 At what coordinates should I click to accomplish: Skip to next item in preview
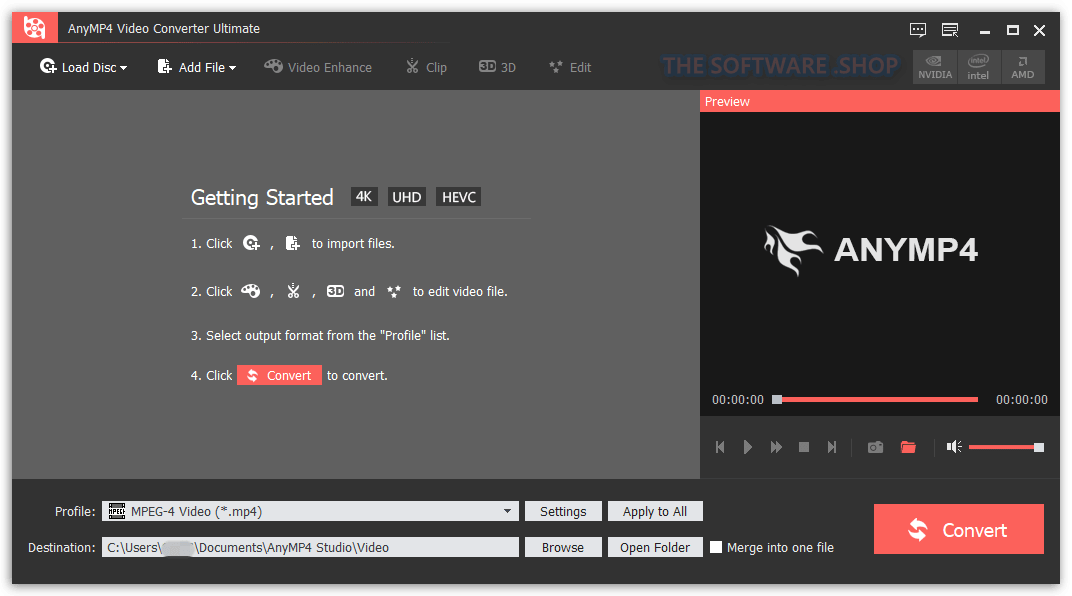click(x=831, y=447)
